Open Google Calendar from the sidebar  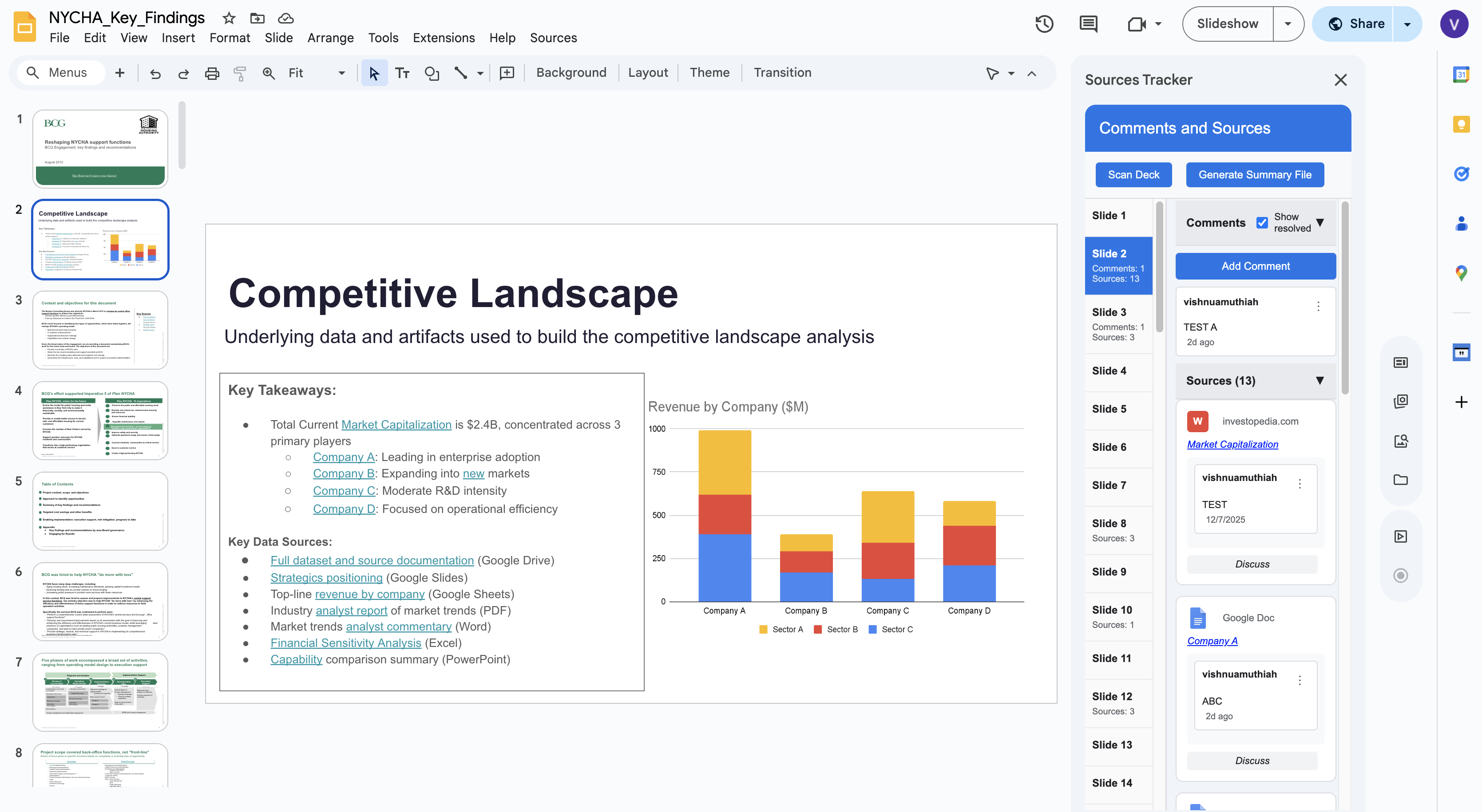pos(1461,74)
